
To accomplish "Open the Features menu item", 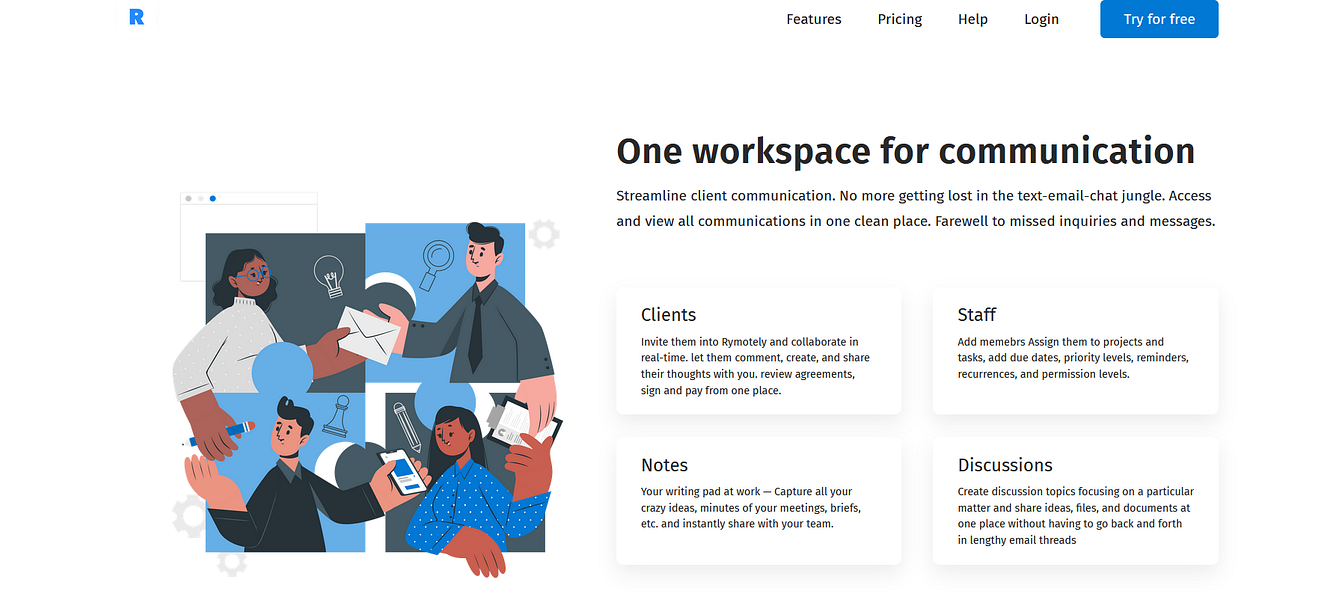I will (x=814, y=19).
